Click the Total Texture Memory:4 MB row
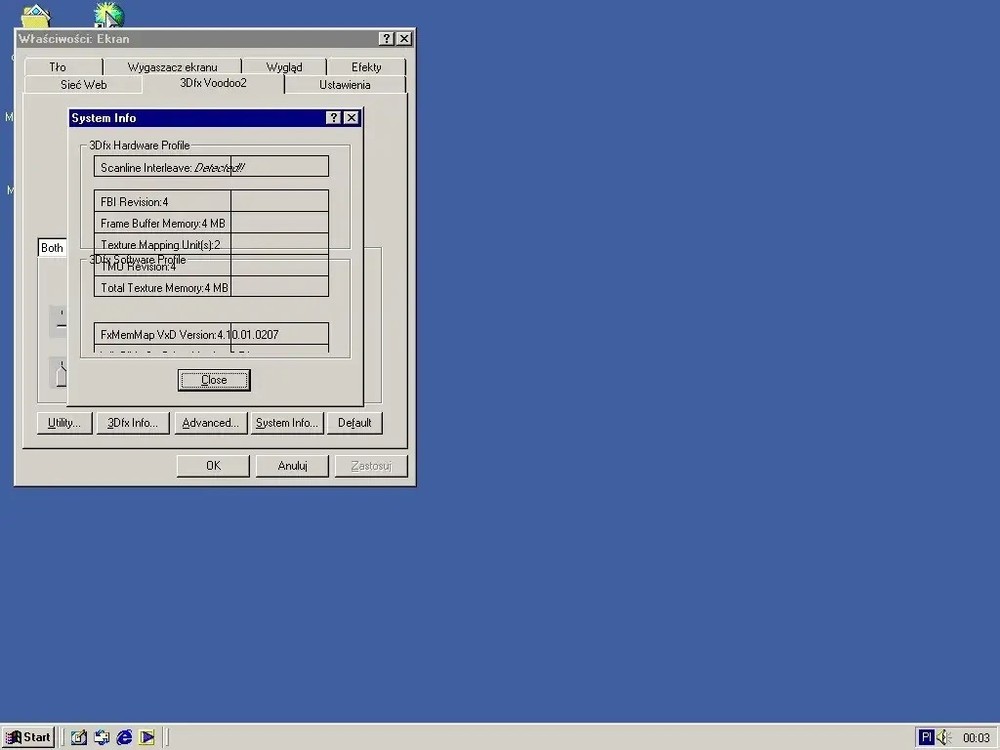This screenshot has width=1000, height=750. click(x=211, y=287)
